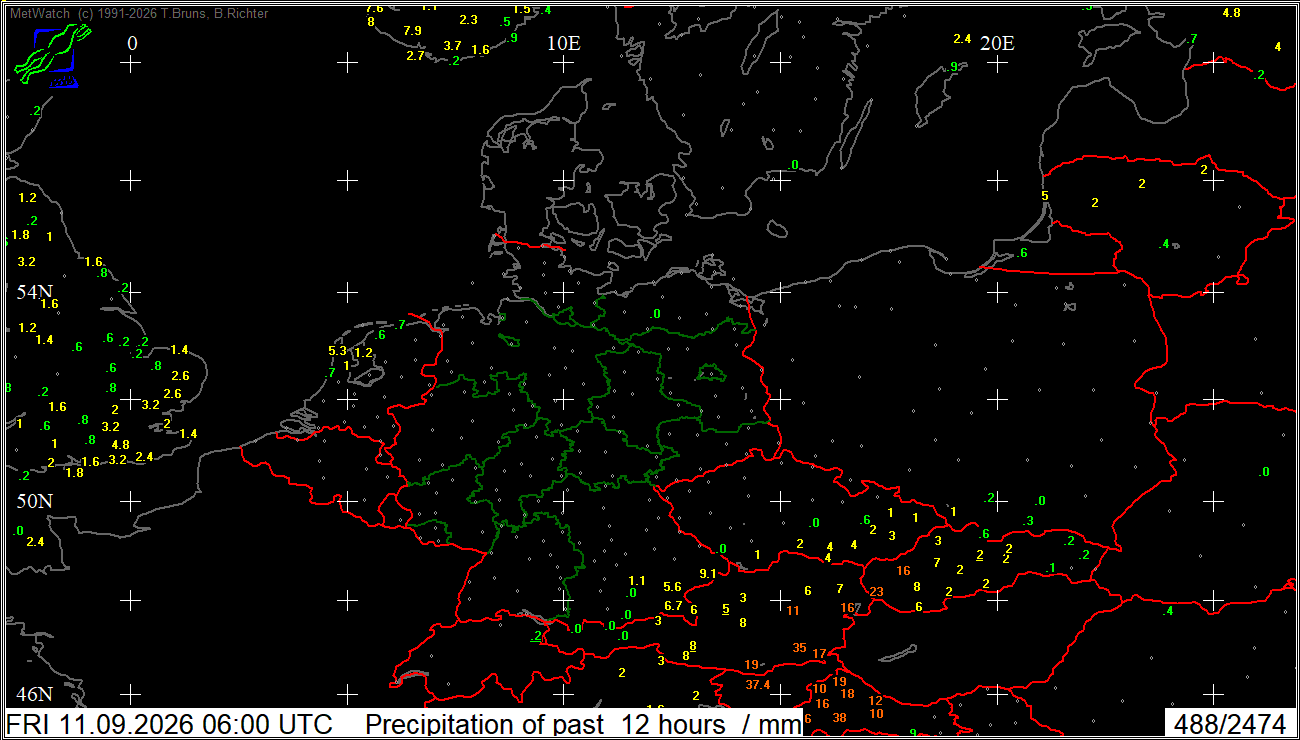Viewport: 1300px width, 740px height.
Task: Select the 20E longitude label
Action: [996, 43]
